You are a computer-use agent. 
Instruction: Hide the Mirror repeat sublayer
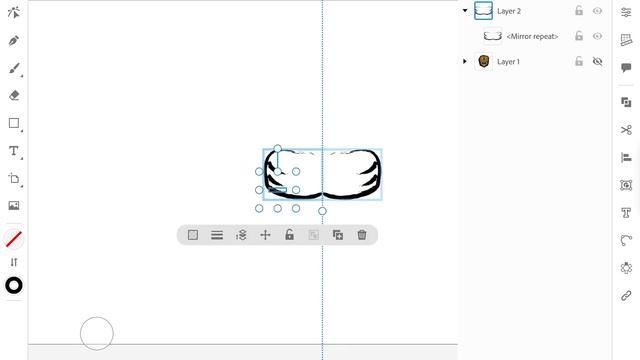pyautogui.click(x=597, y=36)
